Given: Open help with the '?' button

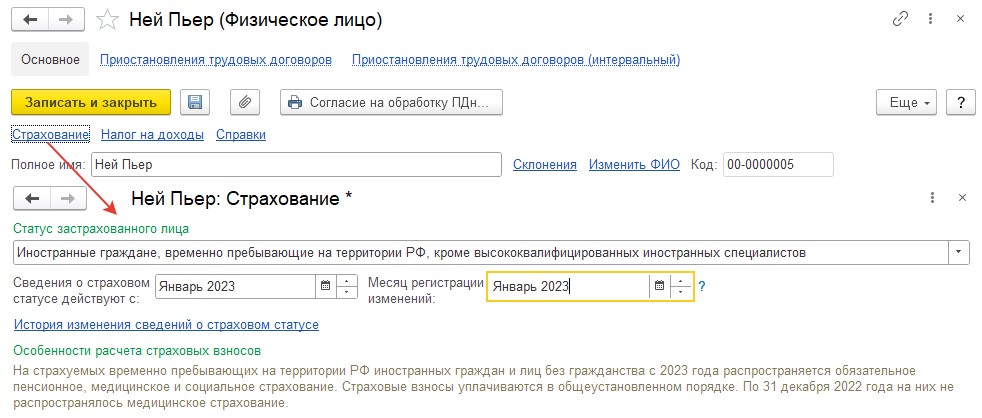Looking at the screenshot, I should click(x=961, y=102).
